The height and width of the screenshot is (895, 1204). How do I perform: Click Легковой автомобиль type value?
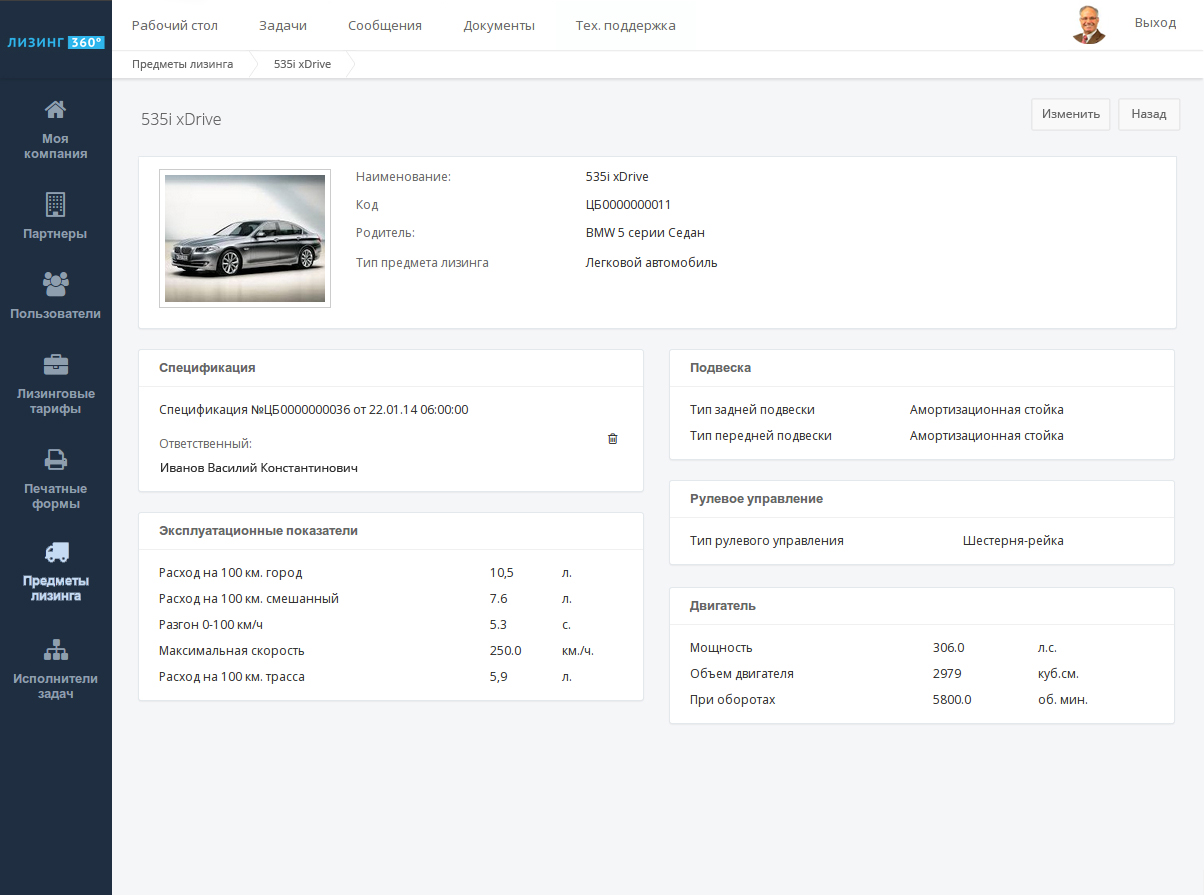pos(651,263)
